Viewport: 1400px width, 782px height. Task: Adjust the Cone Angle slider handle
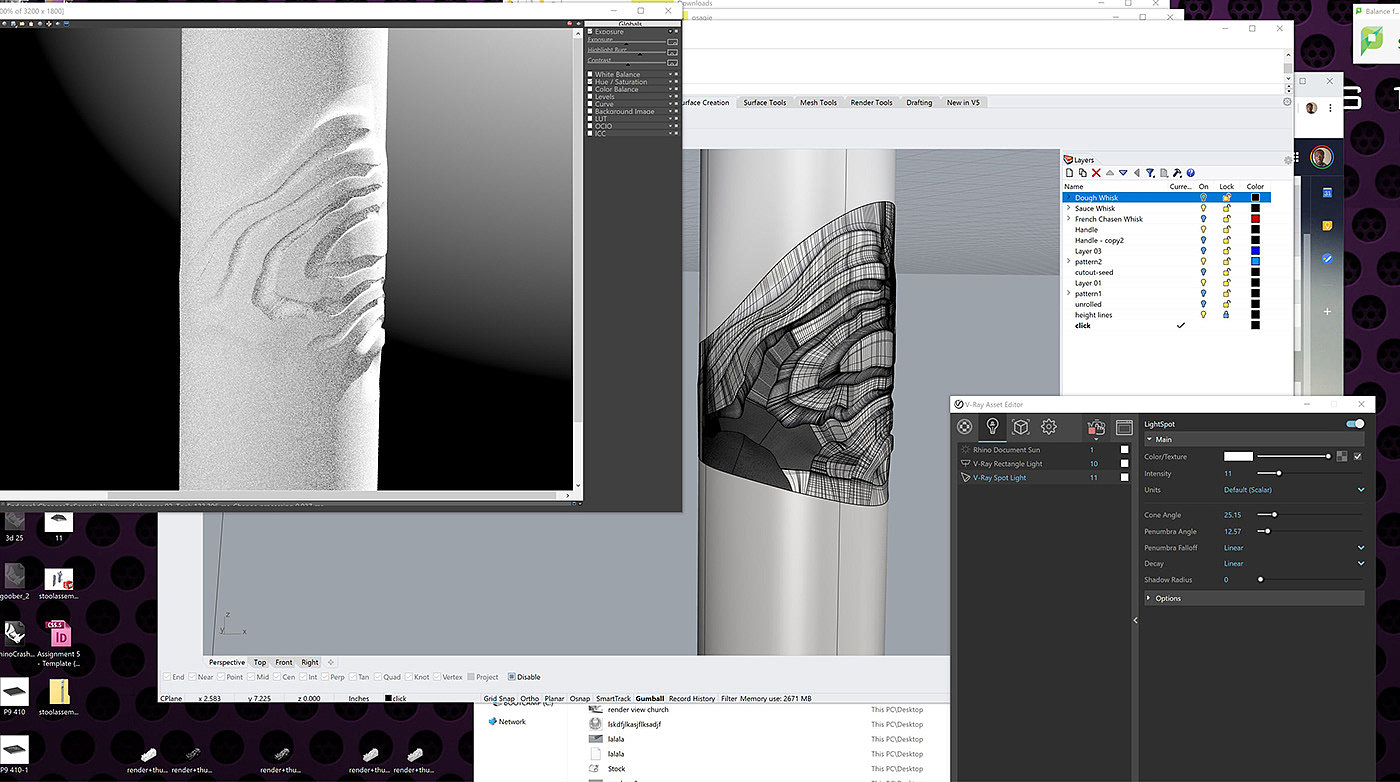click(x=1273, y=515)
